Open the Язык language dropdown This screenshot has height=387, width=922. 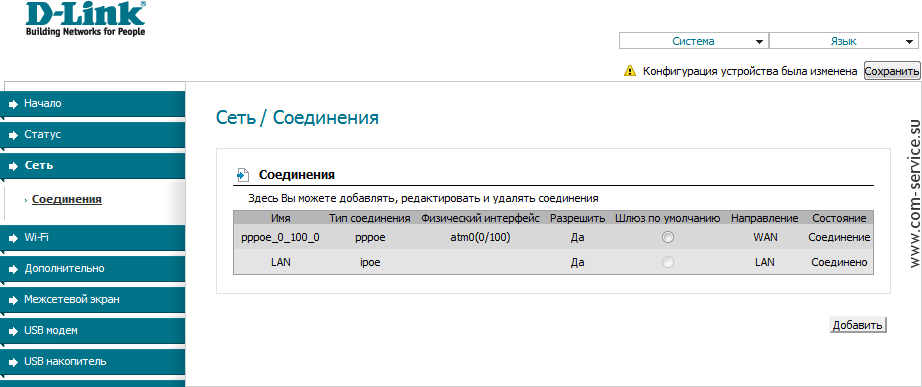(843, 41)
